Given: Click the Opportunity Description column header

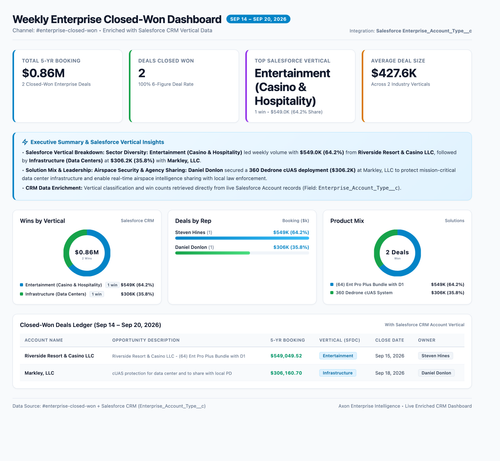Looking at the screenshot, I should [x=146, y=340].
